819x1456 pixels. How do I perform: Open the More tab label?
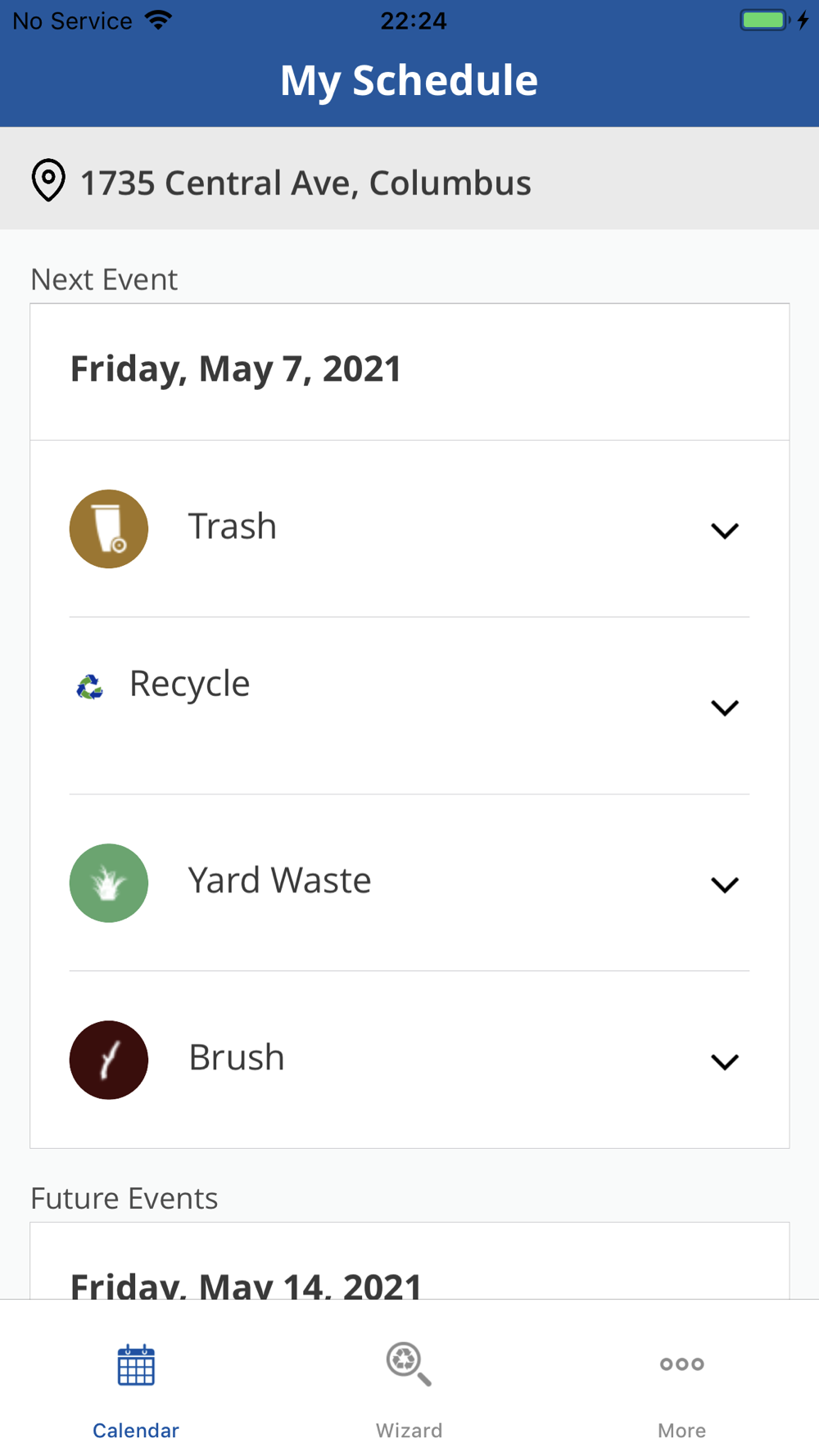tap(681, 1430)
